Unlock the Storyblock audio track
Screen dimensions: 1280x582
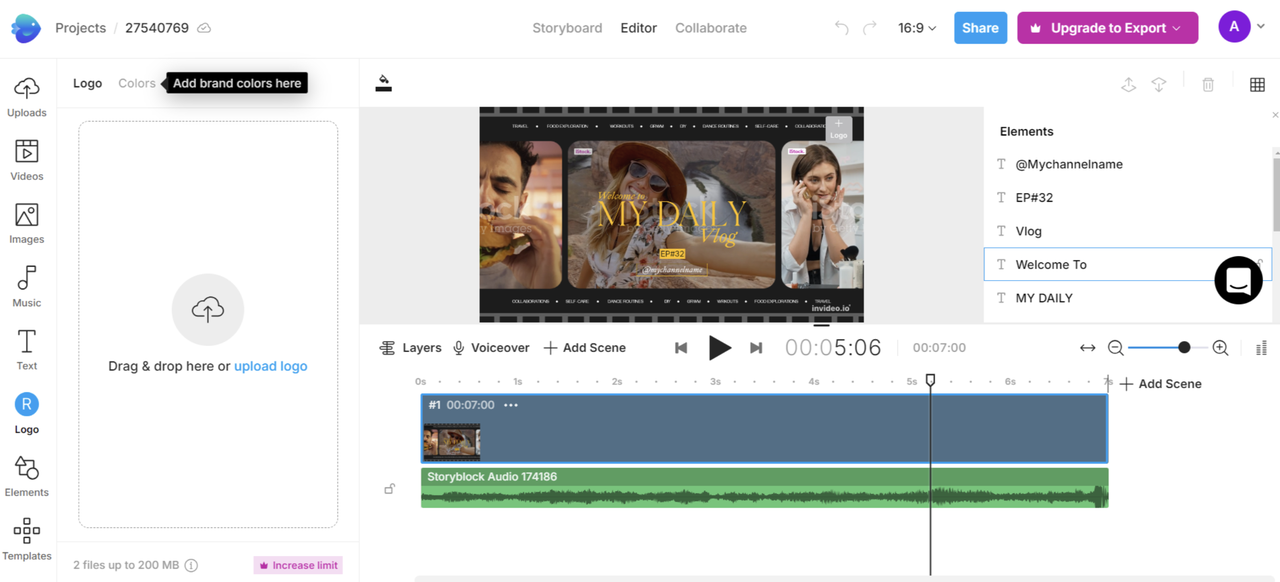(x=390, y=489)
